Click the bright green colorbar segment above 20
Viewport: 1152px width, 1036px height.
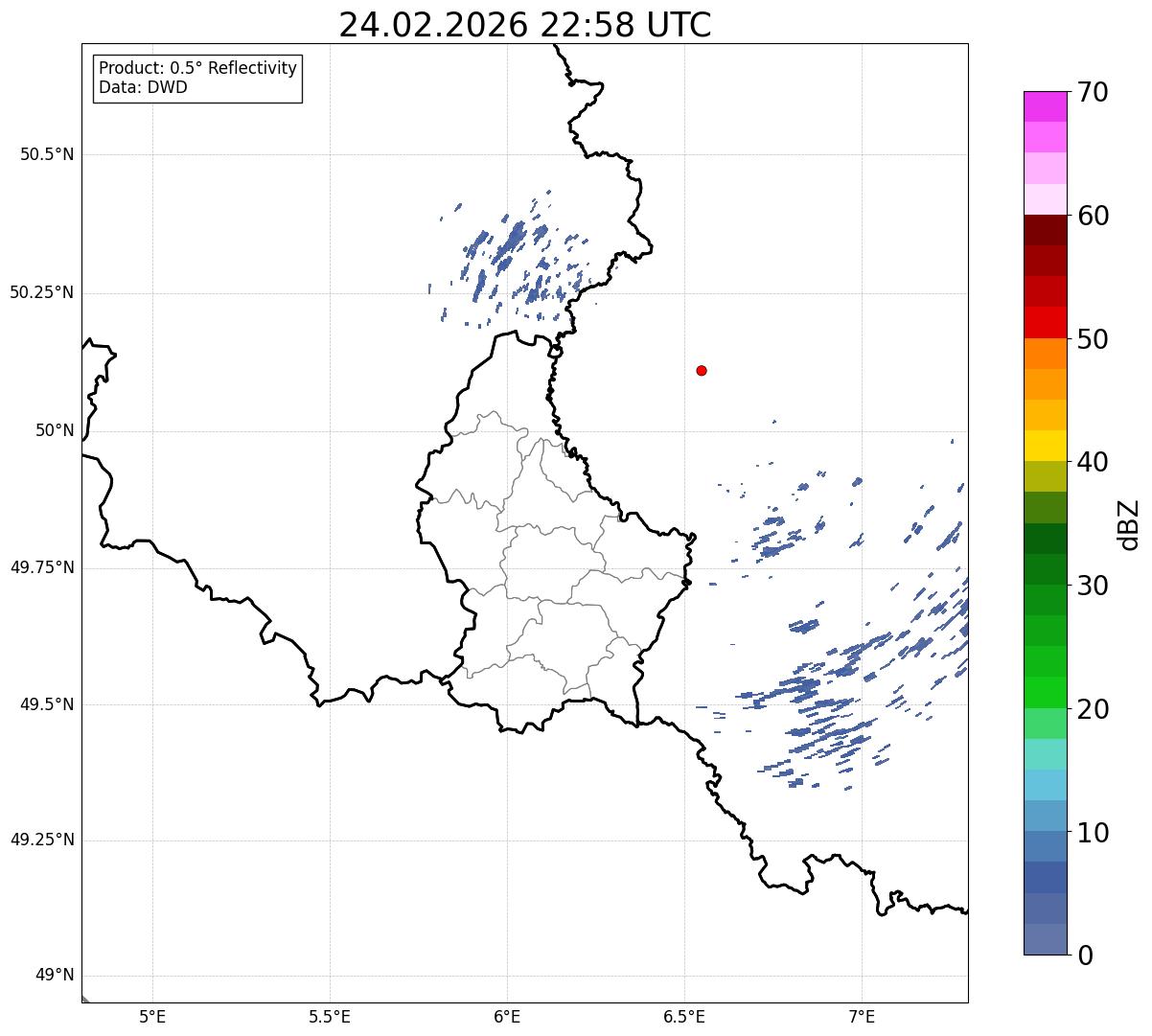[1045, 692]
